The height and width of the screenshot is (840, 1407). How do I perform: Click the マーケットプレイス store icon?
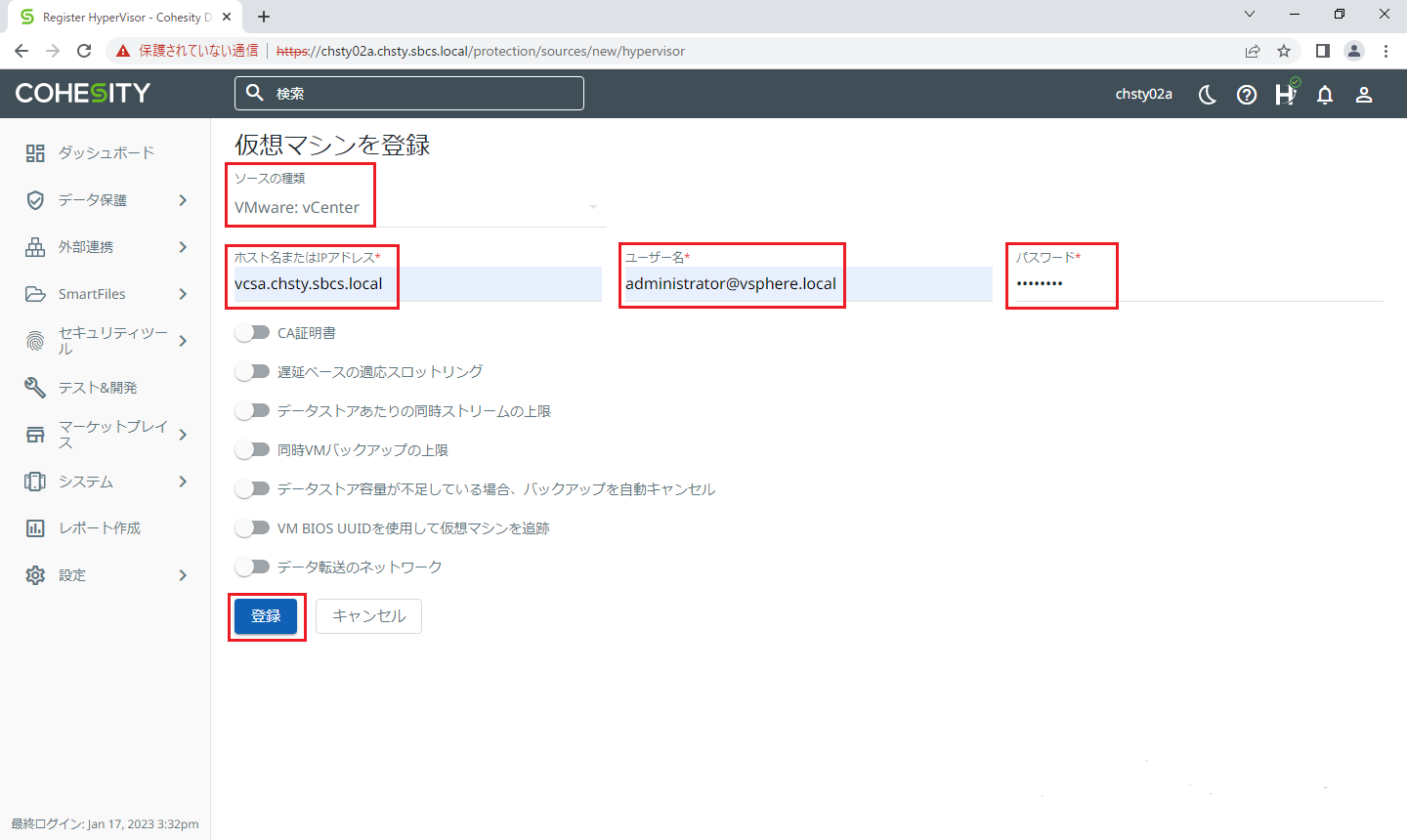[35, 435]
